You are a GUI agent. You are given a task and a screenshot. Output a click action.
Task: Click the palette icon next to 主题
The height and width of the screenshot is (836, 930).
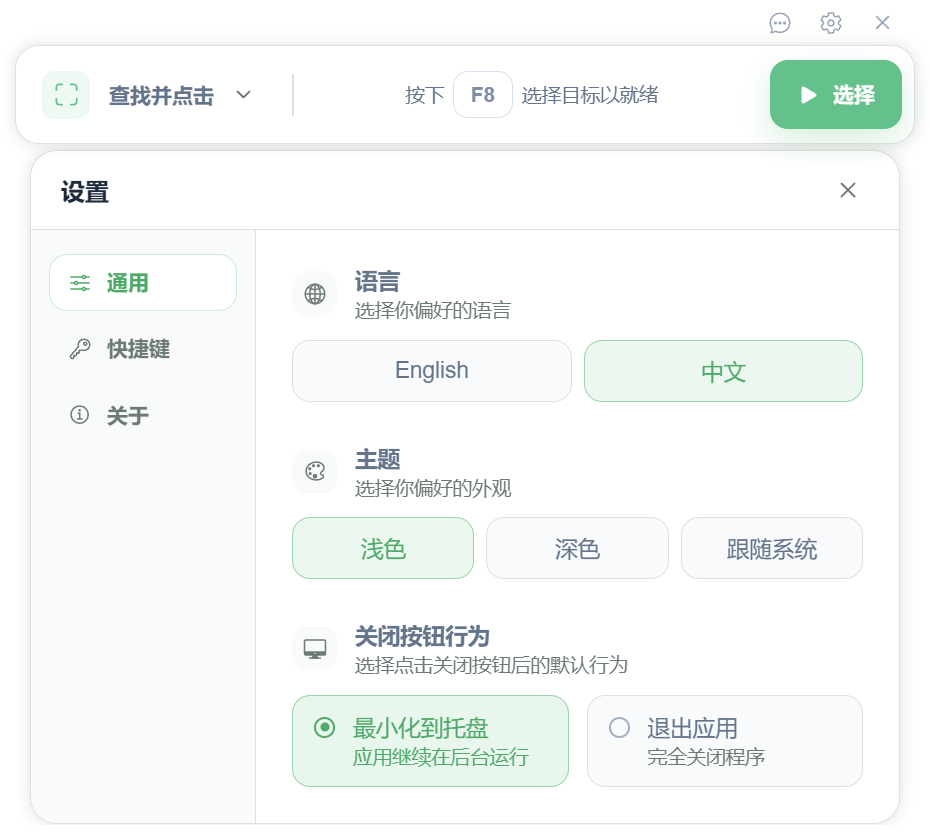tap(315, 472)
